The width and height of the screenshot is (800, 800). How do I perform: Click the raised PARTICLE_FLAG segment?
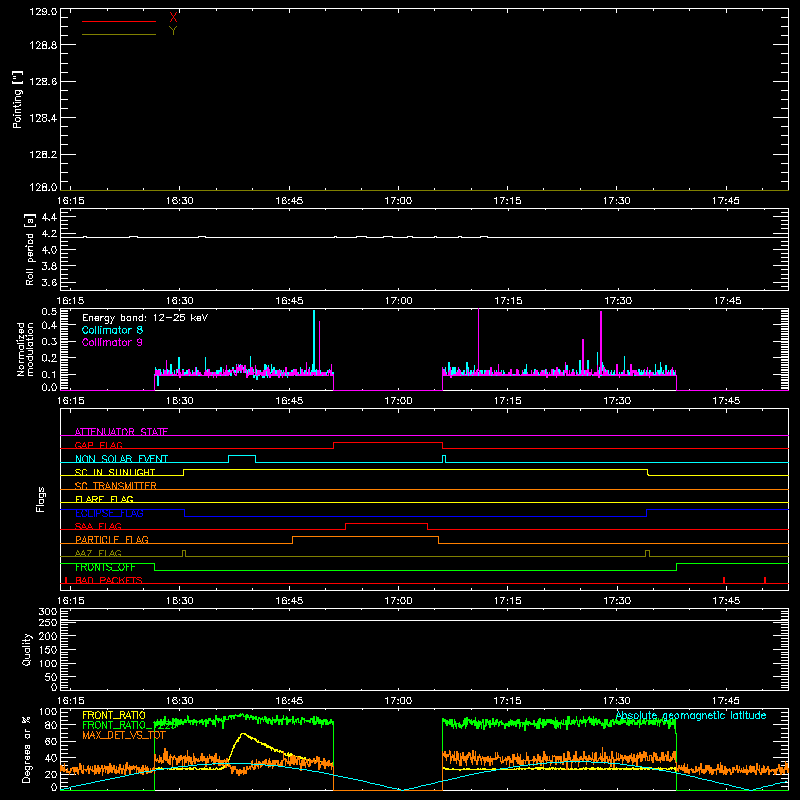tap(365, 537)
